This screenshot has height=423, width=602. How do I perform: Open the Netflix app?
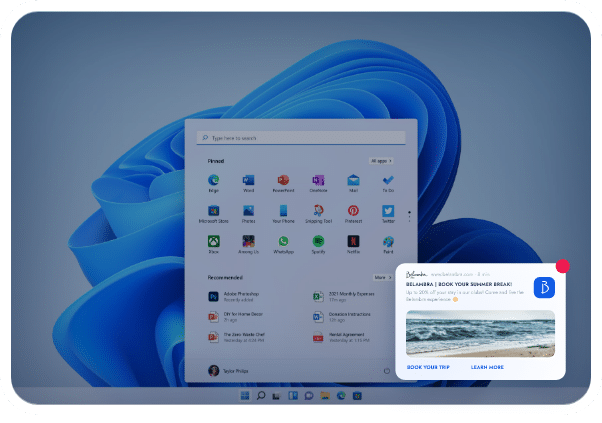(353, 245)
